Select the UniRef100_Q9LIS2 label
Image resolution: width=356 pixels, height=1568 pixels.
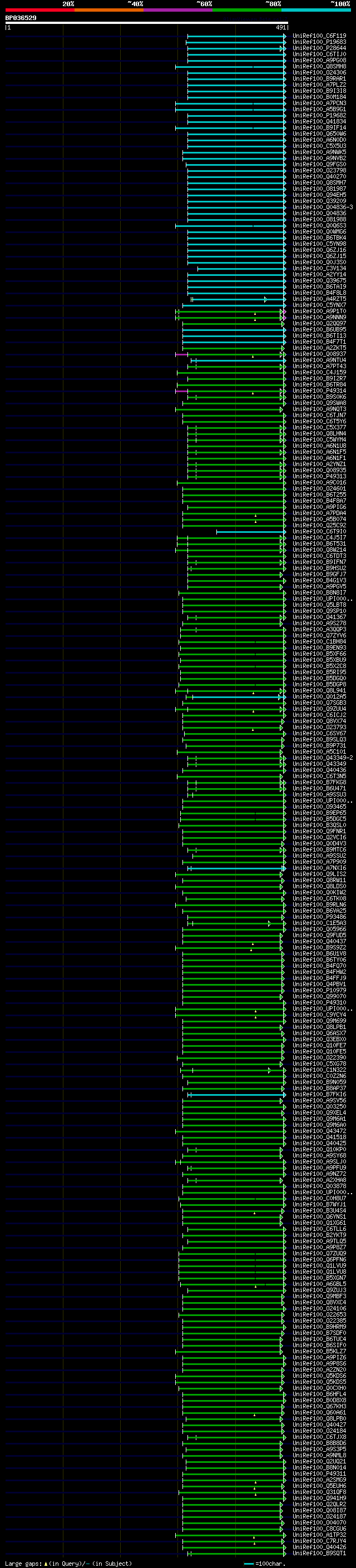[319, 875]
